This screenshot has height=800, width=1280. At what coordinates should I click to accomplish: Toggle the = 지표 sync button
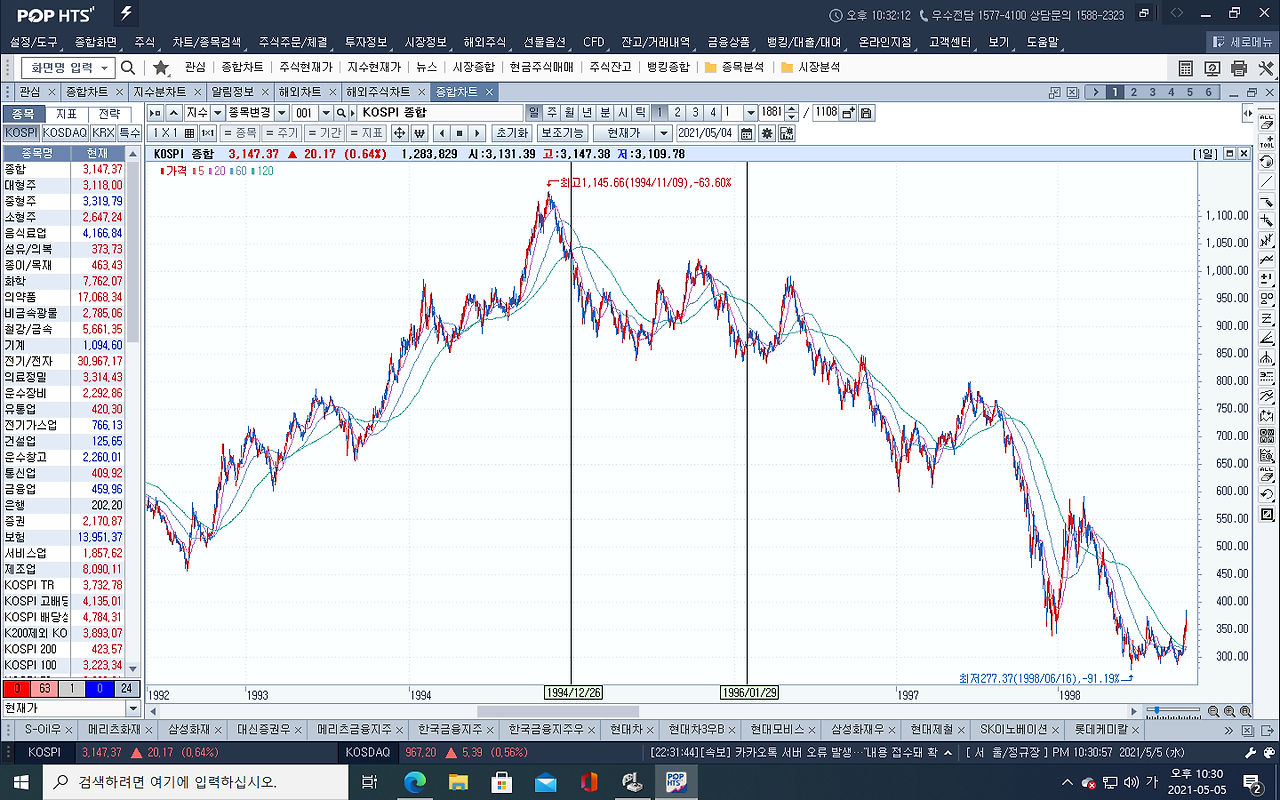click(366, 133)
